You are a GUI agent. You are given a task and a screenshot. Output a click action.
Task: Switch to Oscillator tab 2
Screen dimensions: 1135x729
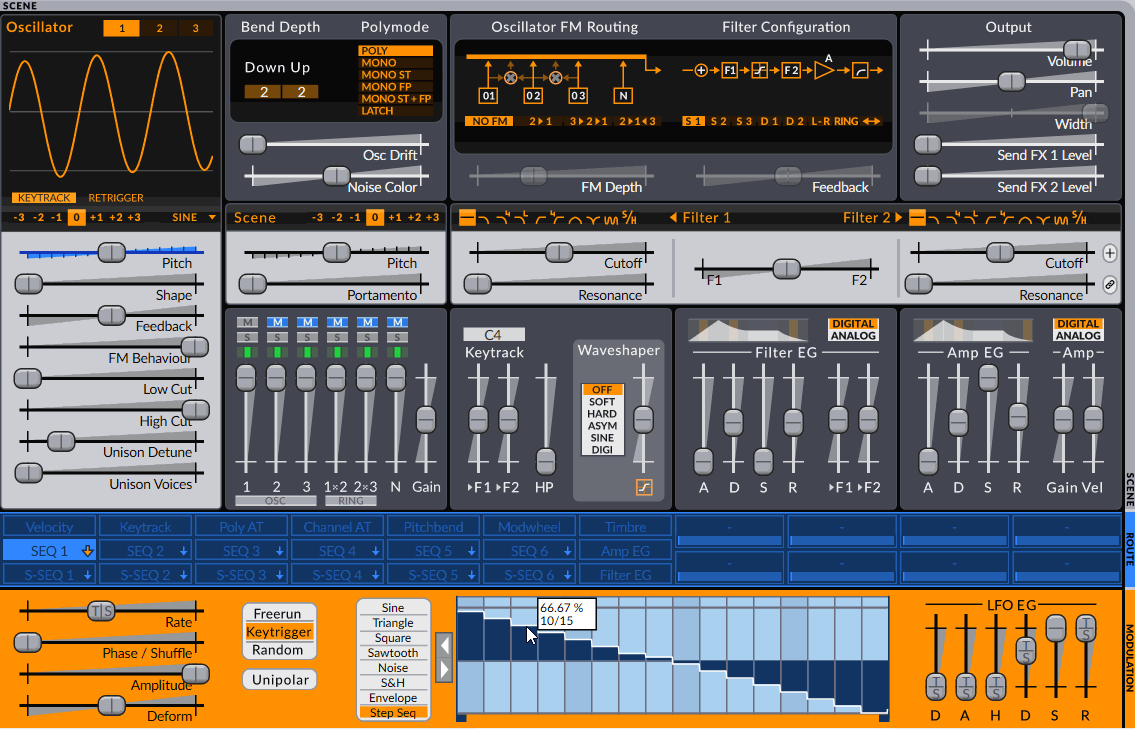[159, 28]
